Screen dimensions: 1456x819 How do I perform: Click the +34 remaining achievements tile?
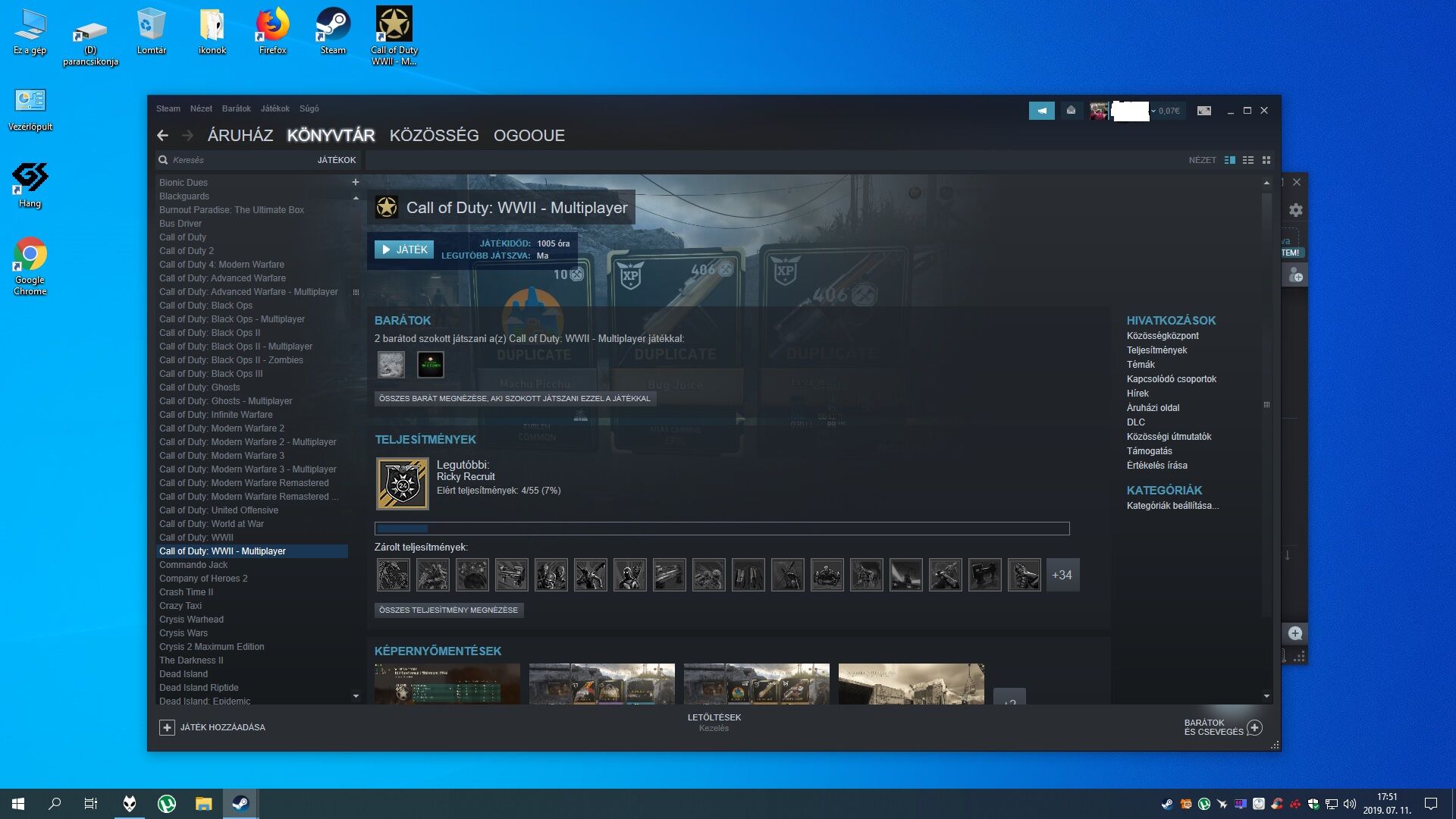(1062, 575)
